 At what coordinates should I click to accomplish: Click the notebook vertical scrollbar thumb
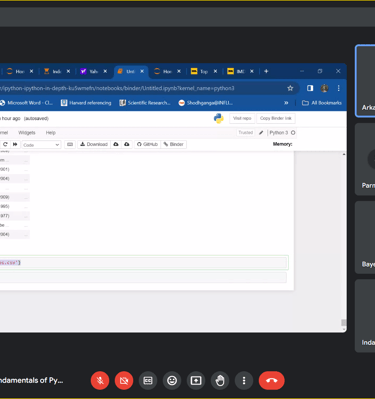343,323
